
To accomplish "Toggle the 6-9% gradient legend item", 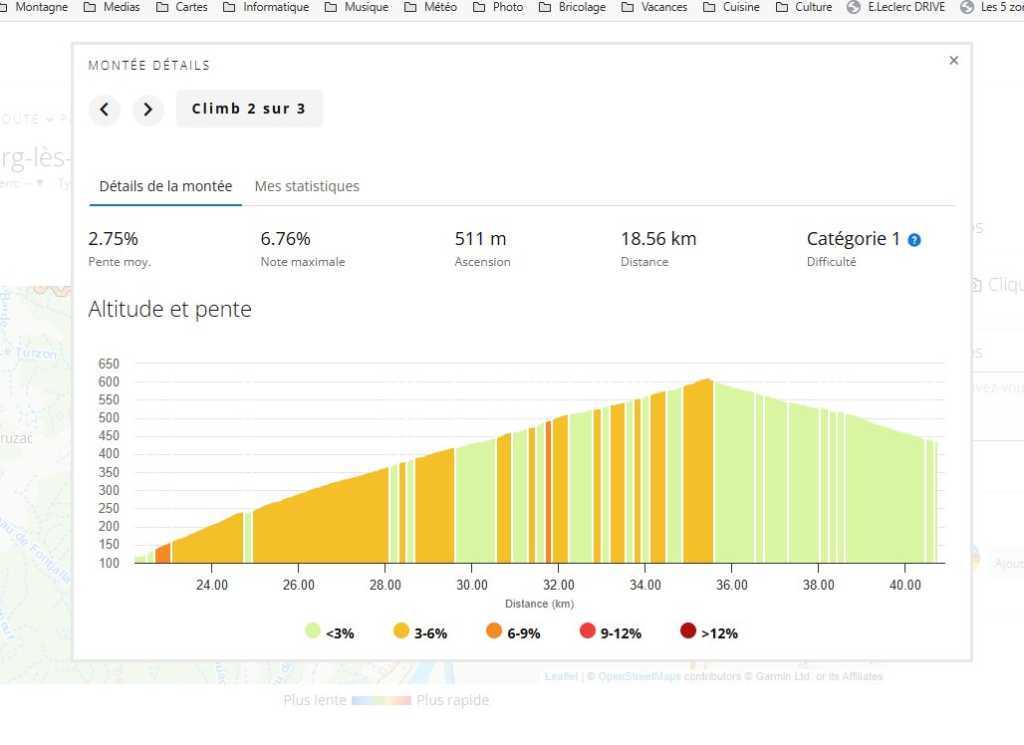I will [513, 633].
